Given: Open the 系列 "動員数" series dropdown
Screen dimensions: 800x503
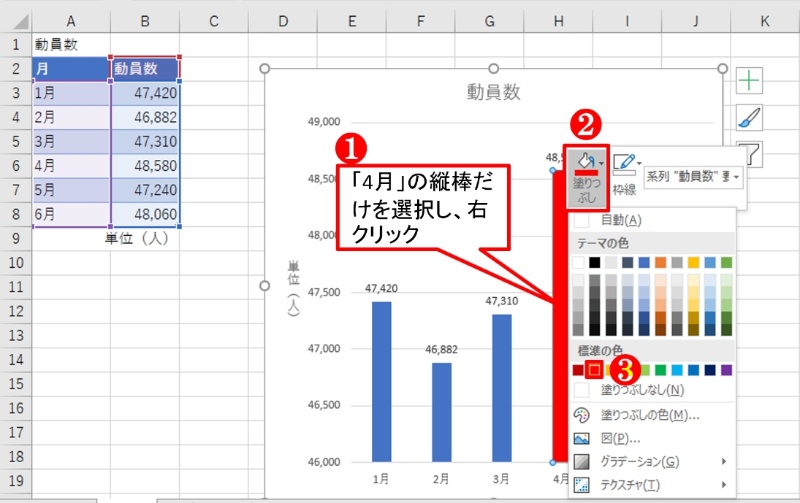Looking at the screenshot, I should coord(694,176).
